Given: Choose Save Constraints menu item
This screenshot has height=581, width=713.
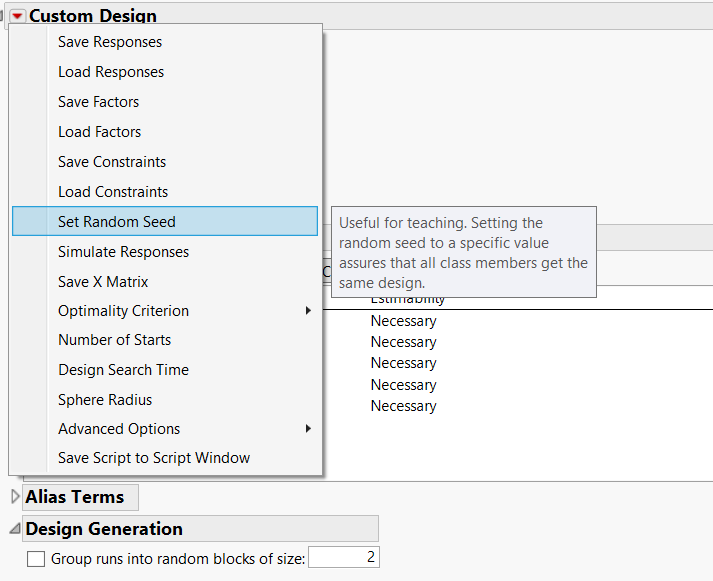Looking at the screenshot, I should (112, 162).
